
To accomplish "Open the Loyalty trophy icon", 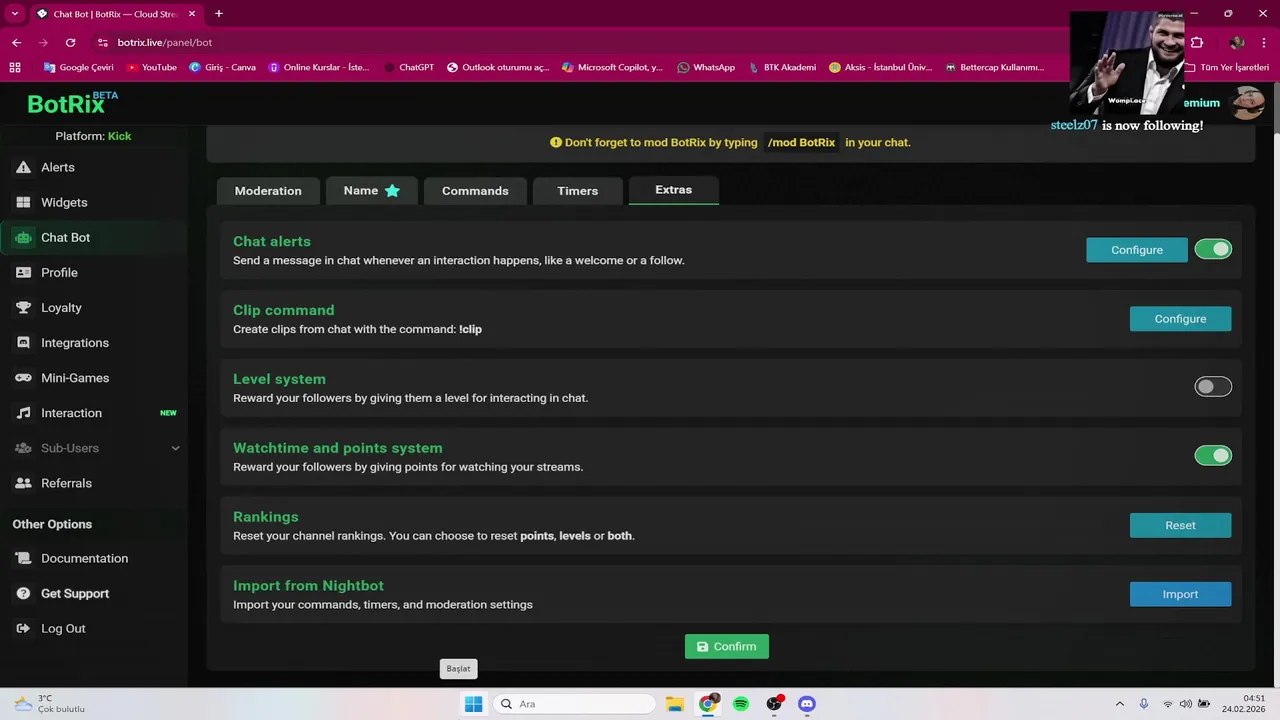I will tap(23, 307).
